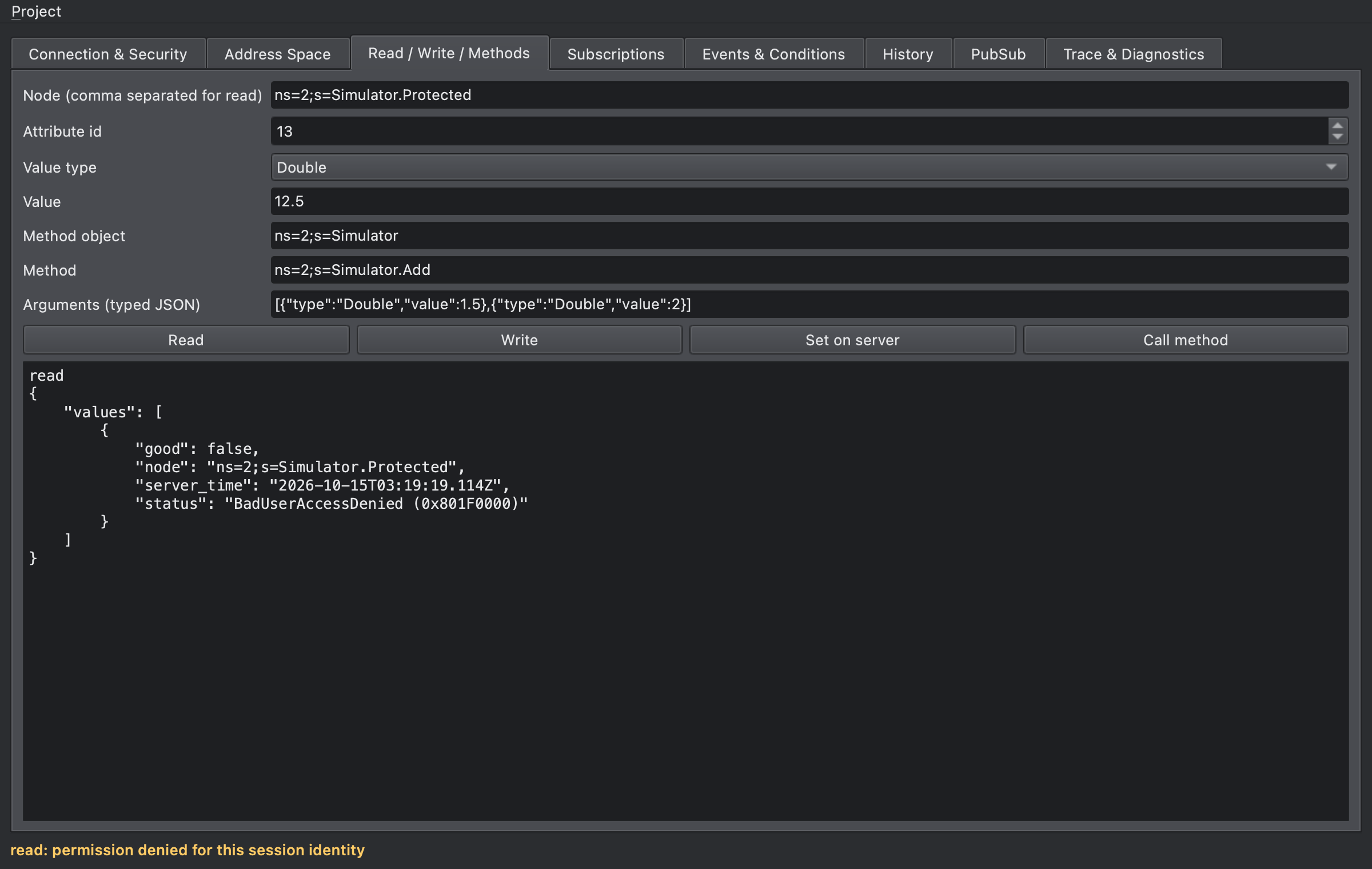Switch to Address Space tab
The width and height of the screenshot is (1372, 869).
click(x=278, y=54)
